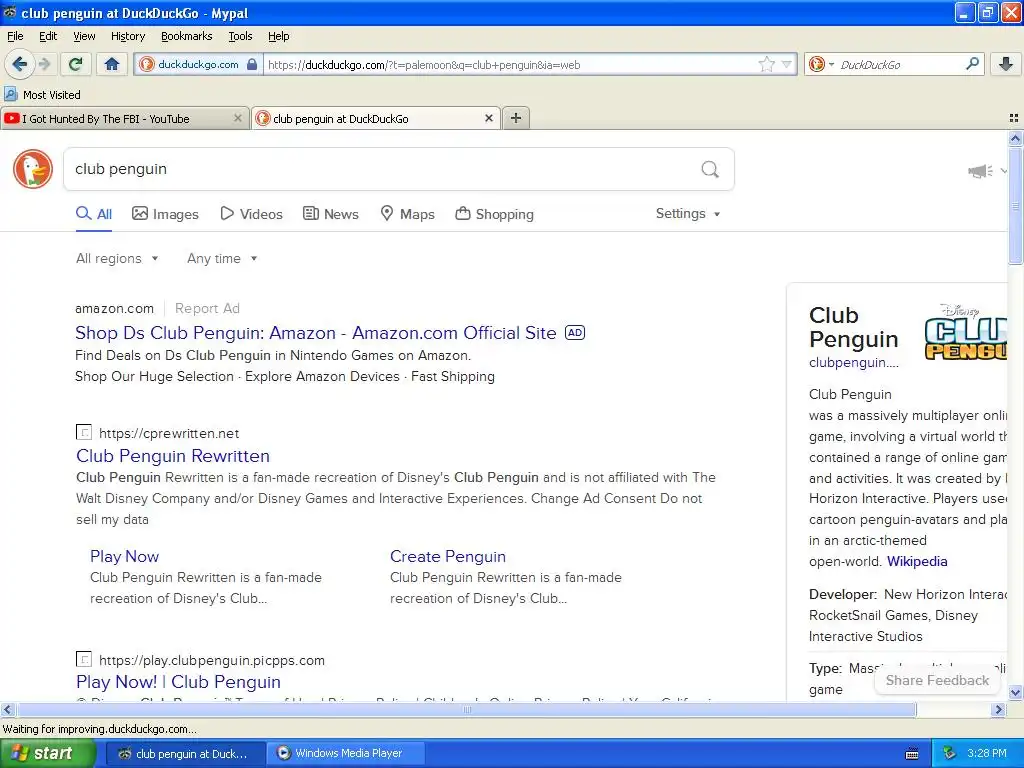Click the Report Ad link
1024x768 pixels.
[x=207, y=308]
